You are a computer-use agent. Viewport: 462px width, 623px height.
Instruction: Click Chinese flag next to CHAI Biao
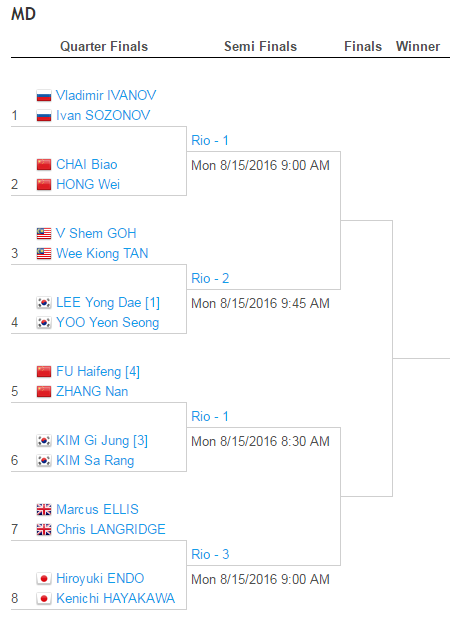[44, 164]
